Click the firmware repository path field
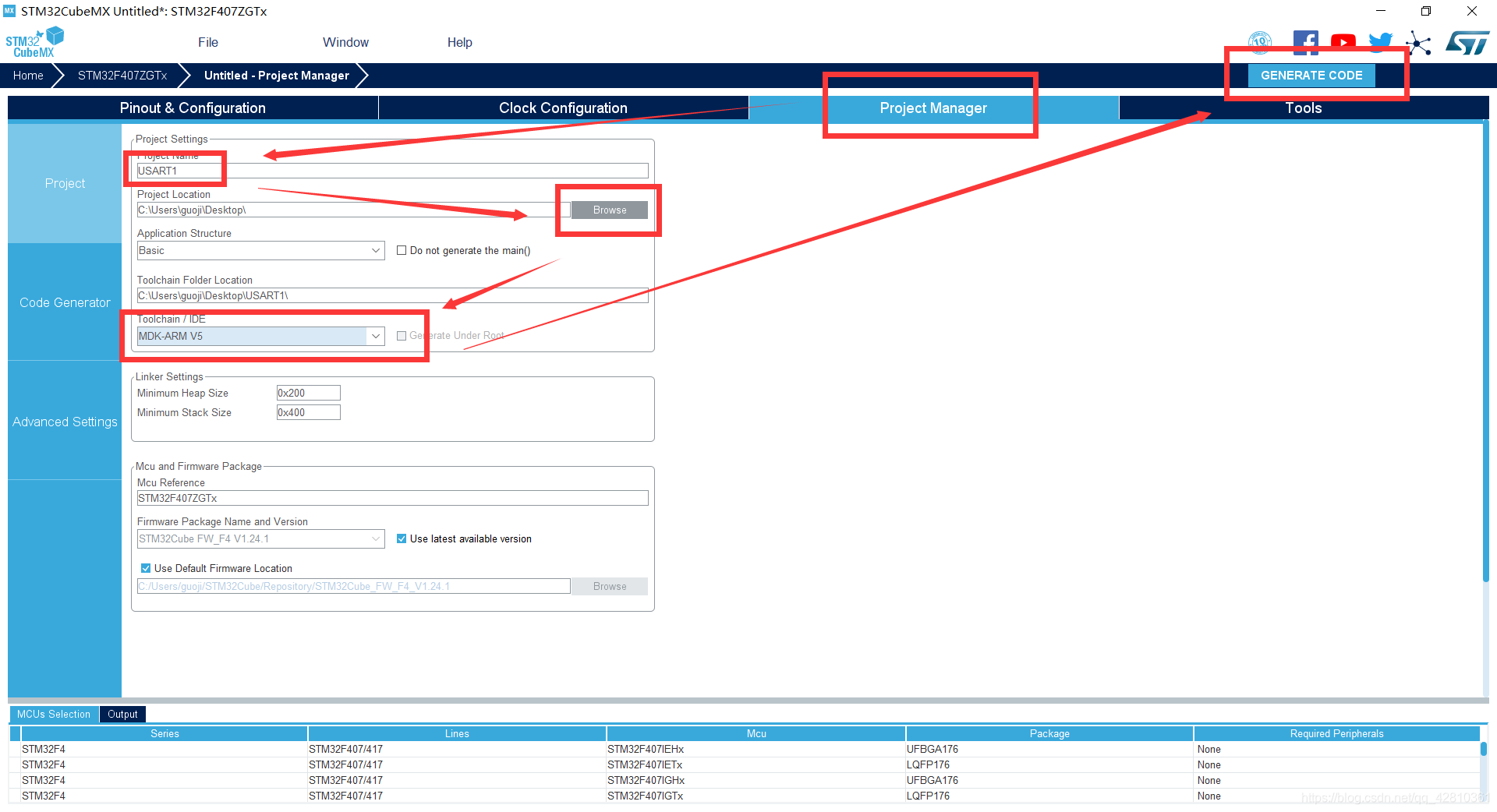 click(x=353, y=586)
